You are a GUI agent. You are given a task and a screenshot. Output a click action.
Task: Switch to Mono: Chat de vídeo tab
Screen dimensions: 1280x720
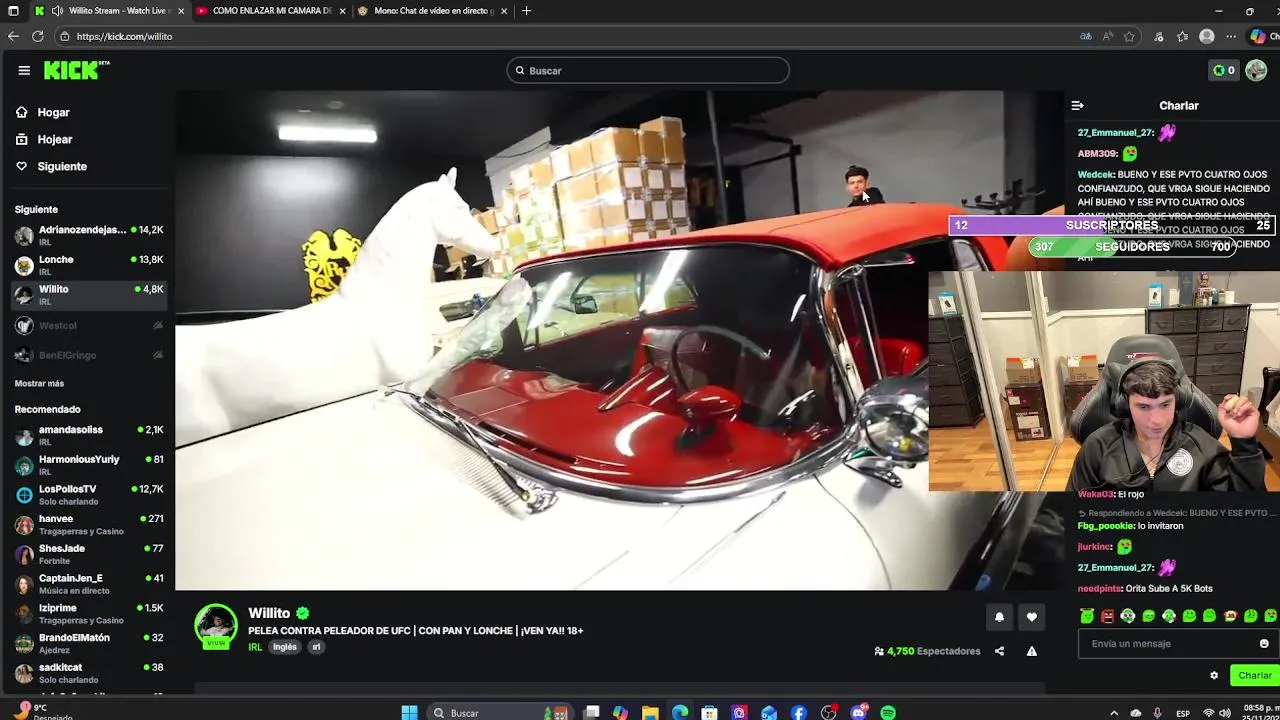[x=432, y=11]
